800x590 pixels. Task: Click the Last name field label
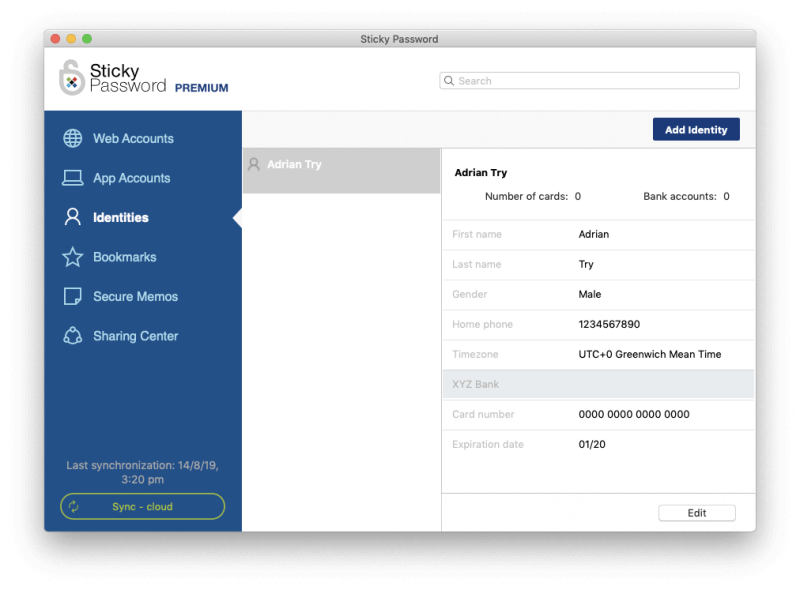(477, 264)
